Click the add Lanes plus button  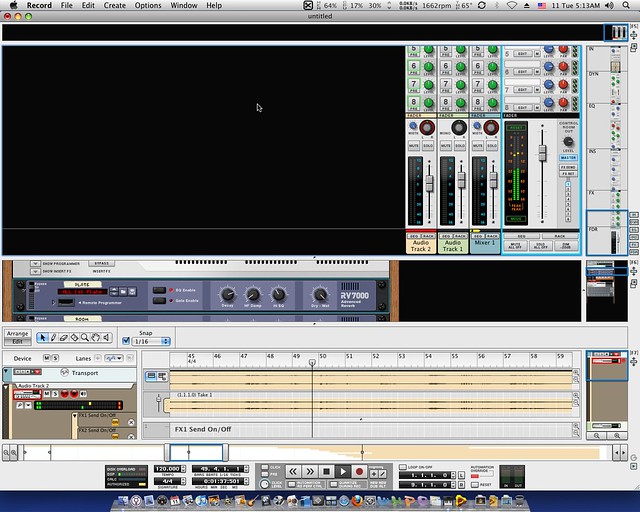[x=98, y=358]
